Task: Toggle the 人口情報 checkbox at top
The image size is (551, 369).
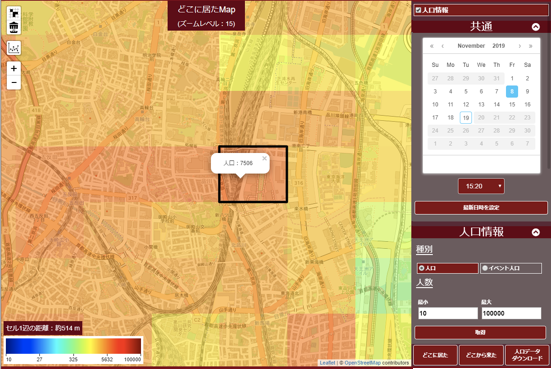Action: coord(418,10)
